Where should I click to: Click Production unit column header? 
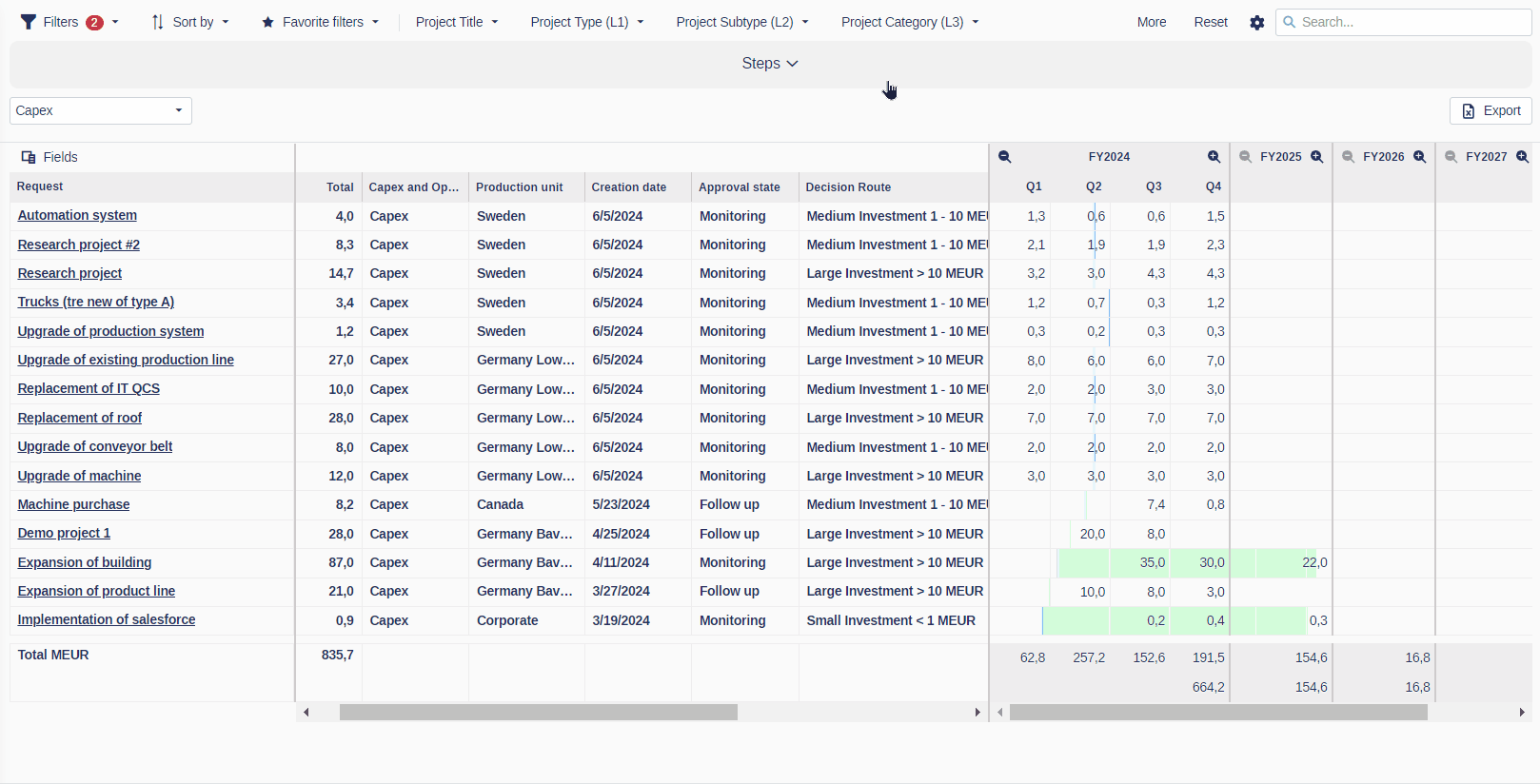[x=526, y=186]
